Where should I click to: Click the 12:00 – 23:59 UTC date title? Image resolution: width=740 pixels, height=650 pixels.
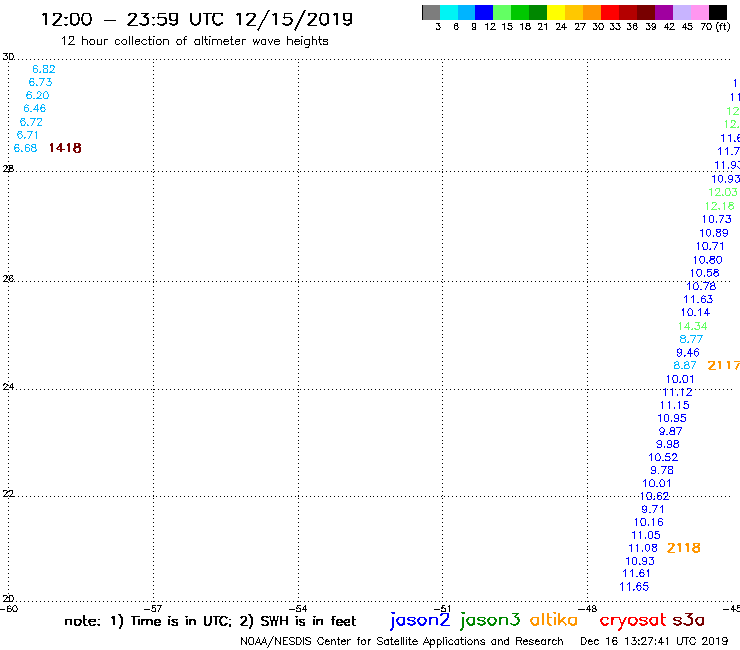197,19
